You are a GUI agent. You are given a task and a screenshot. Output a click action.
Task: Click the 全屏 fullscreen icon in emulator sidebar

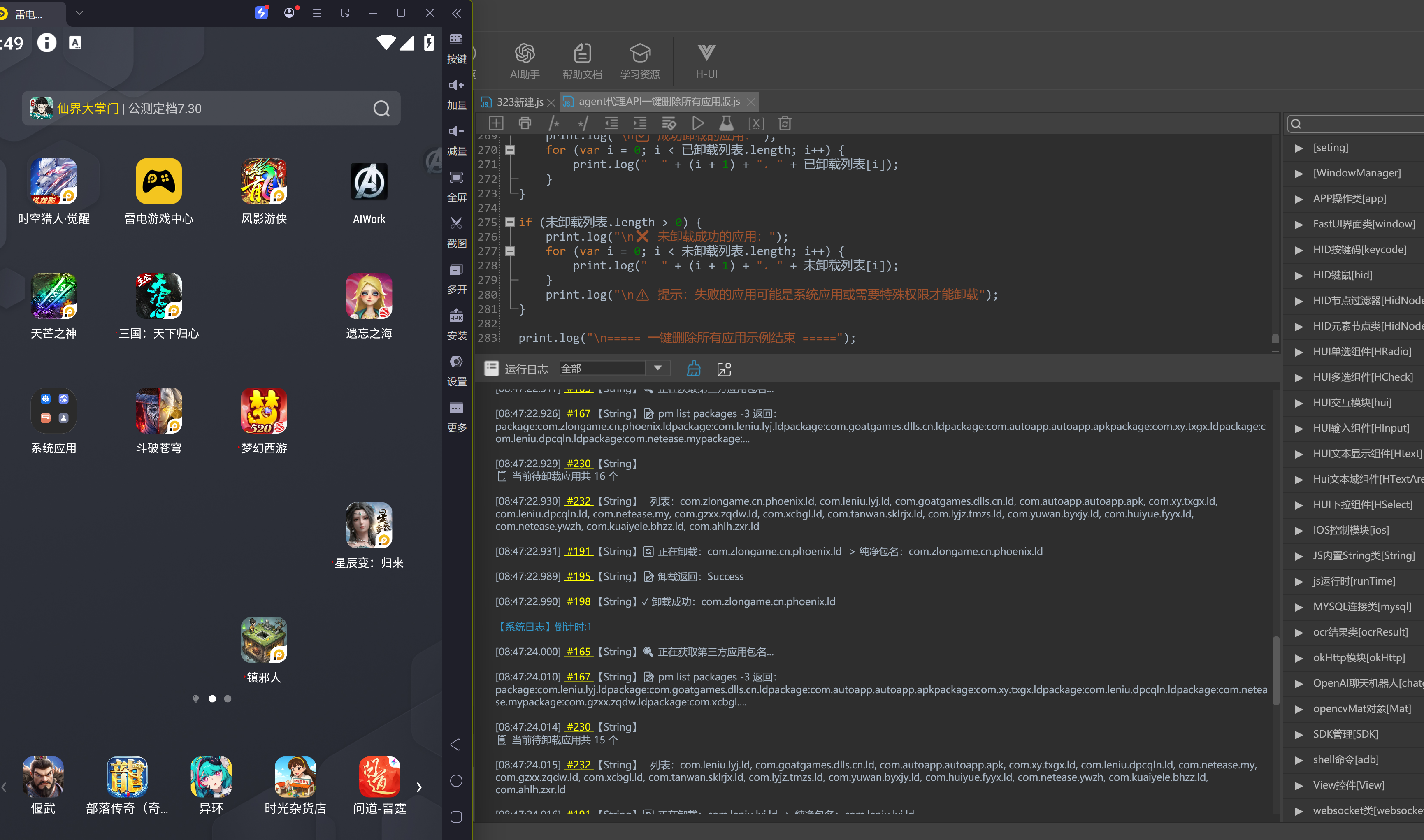456,186
